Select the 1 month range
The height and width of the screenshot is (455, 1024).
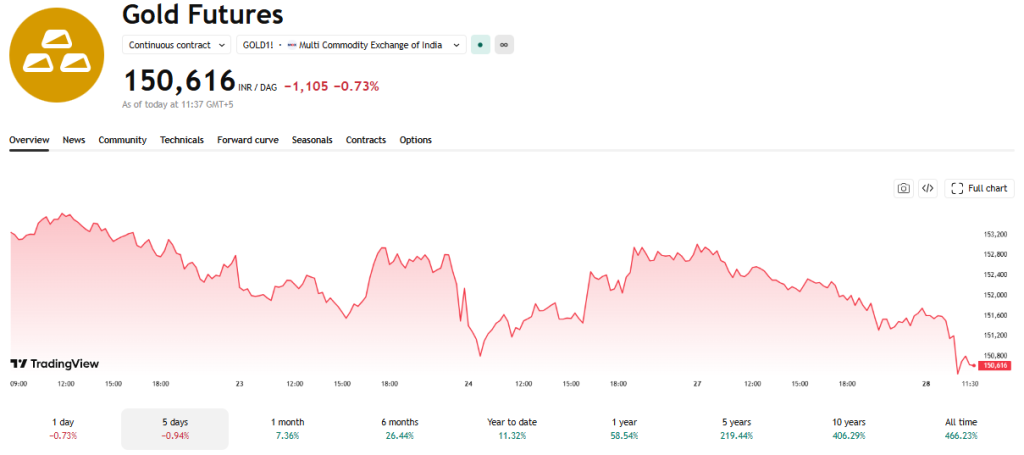tap(287, 429)
